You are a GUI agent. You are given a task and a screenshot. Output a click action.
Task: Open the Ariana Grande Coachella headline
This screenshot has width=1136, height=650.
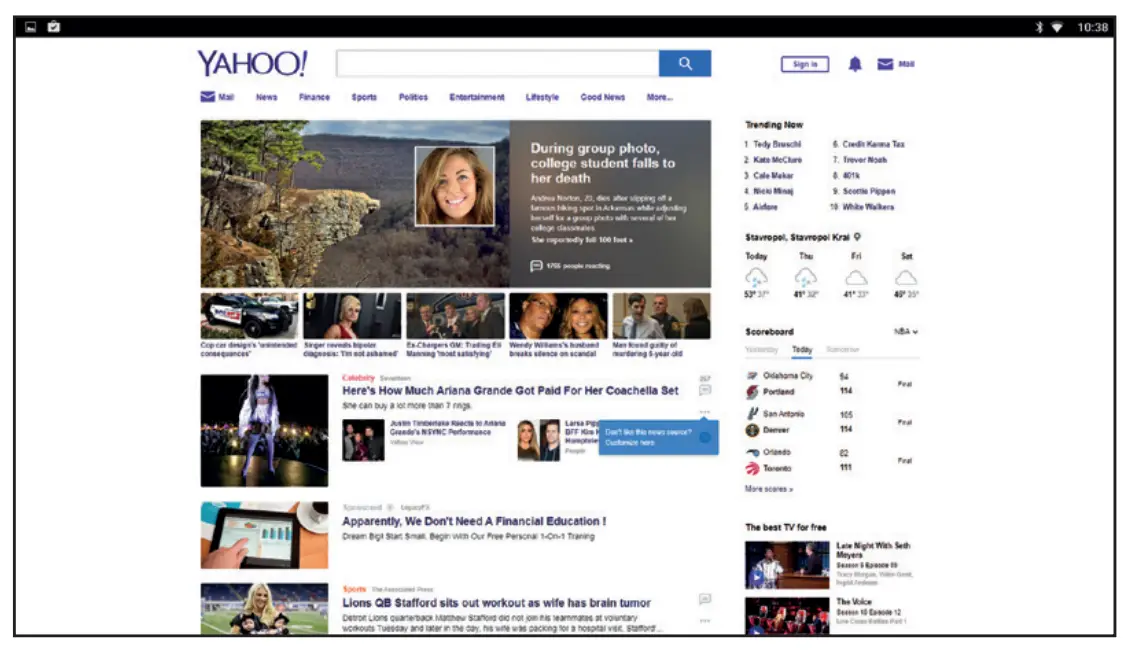[510, 391]
